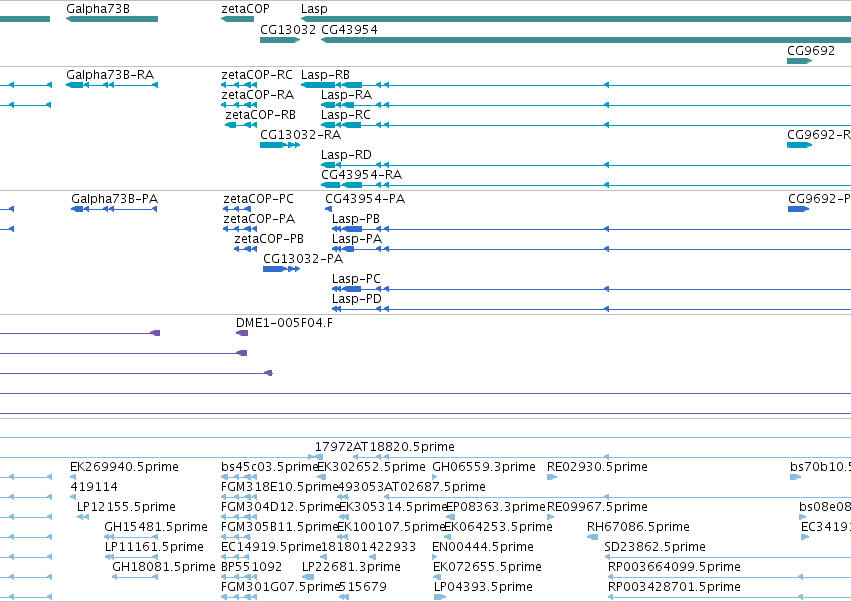Select the DME1-005F04.F clone label
This screenshot has height=602, width=851.
[284, 323]
